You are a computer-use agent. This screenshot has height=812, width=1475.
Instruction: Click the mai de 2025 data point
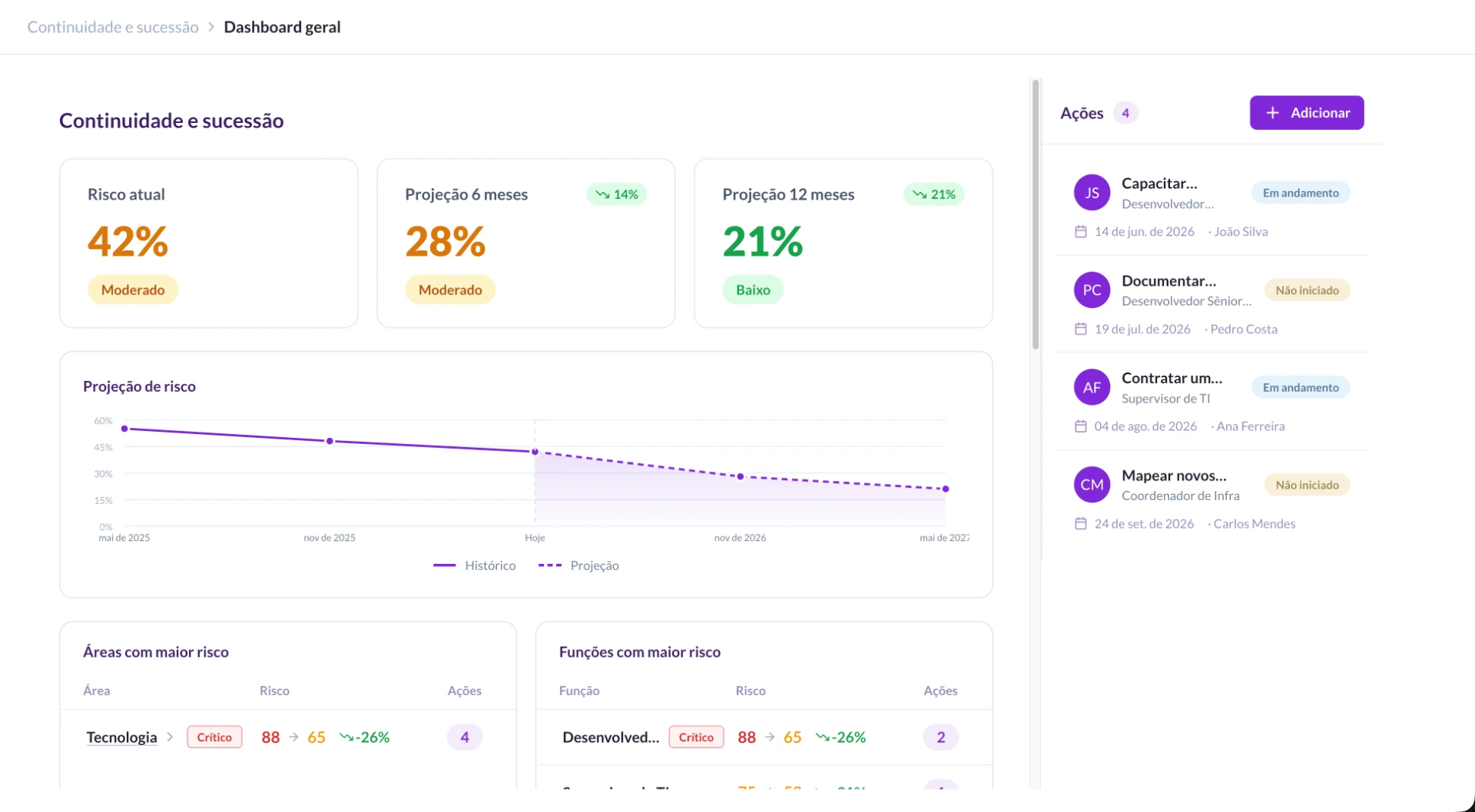pos(124,429)
